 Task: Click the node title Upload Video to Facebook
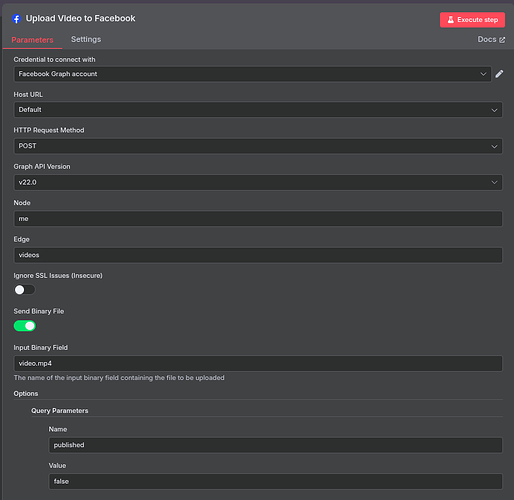[81, 18]
